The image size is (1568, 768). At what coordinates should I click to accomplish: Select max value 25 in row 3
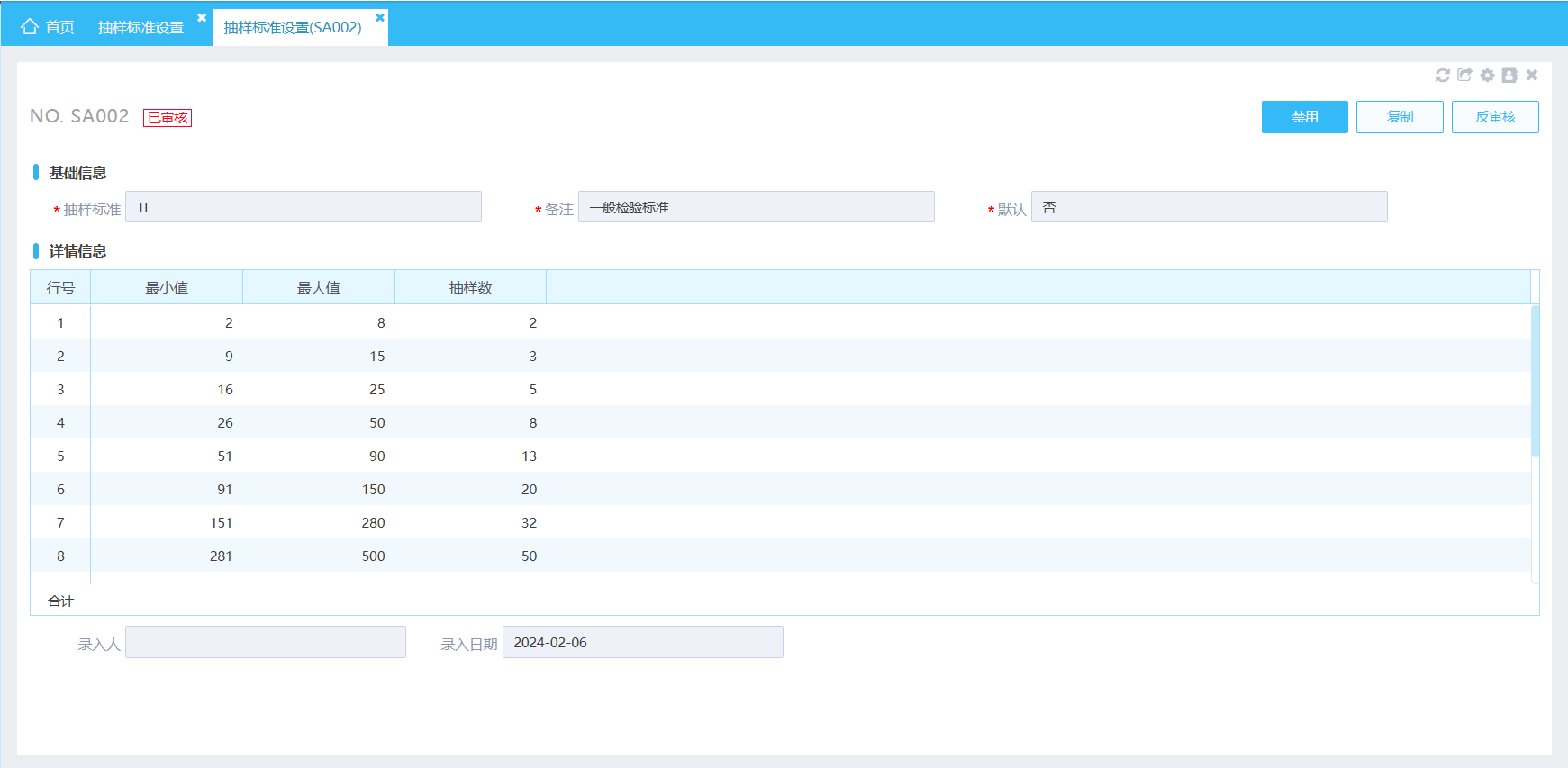(x=377, y=390)
